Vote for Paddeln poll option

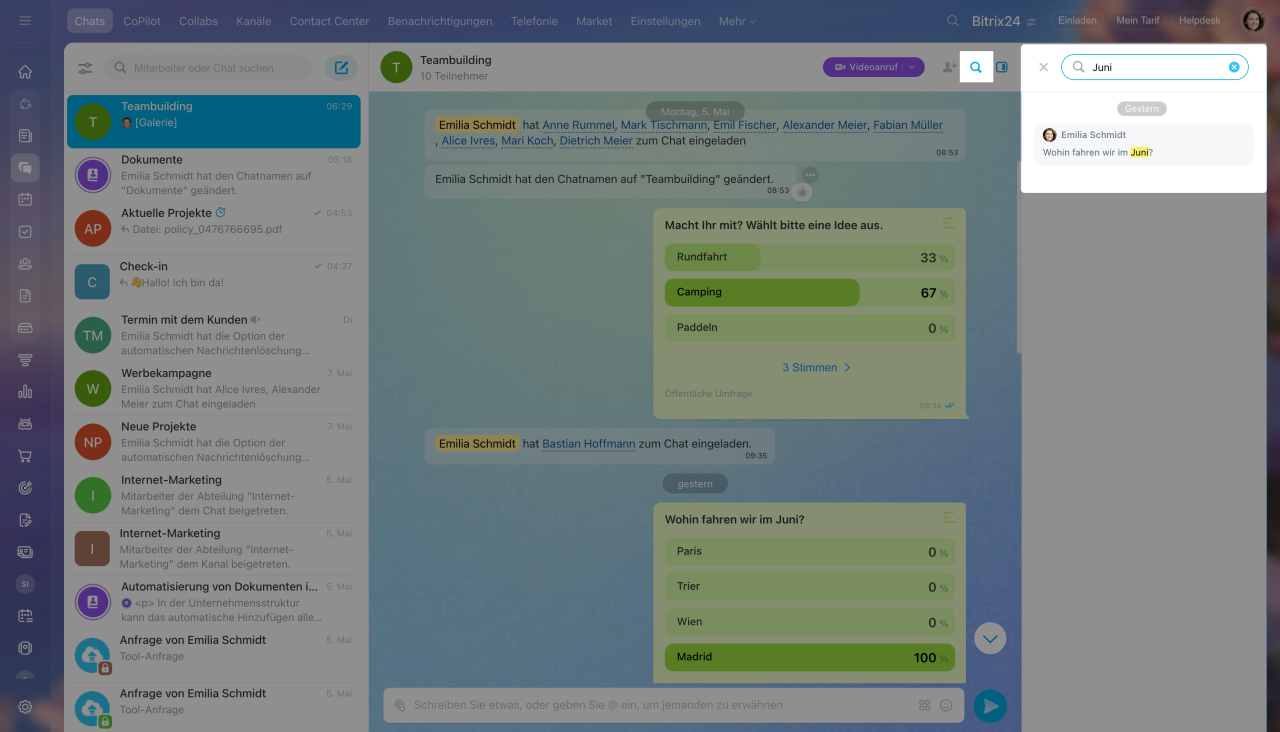809,327
